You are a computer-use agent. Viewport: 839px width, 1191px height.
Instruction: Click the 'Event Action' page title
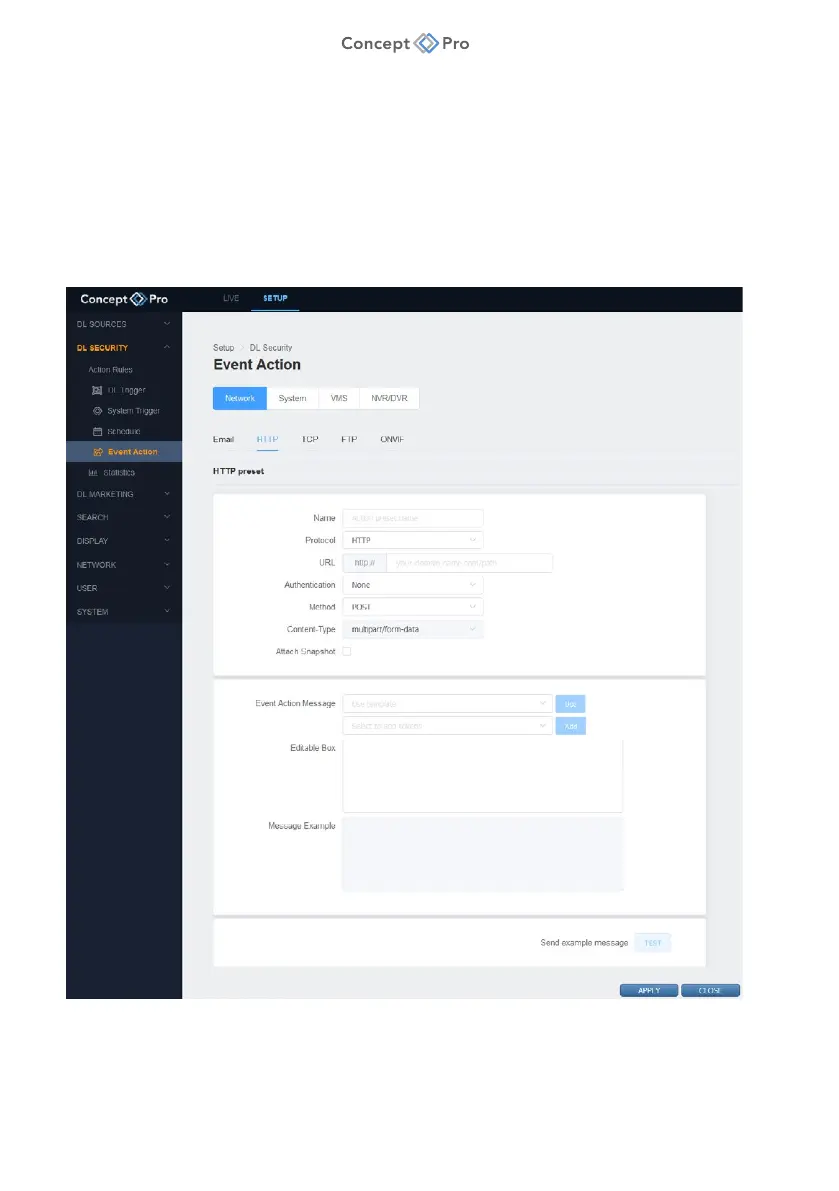(x=257, y=365)
